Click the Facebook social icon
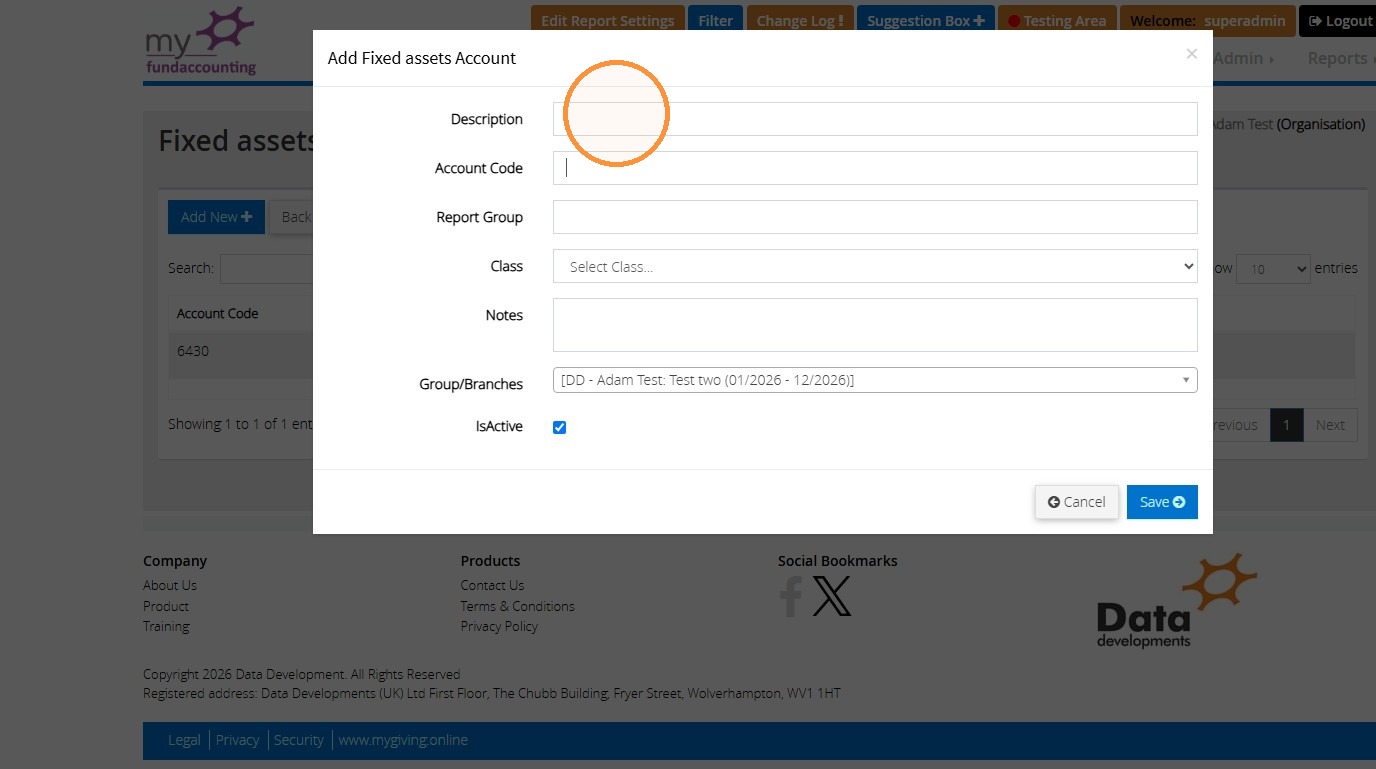Viewport: 1376px width, 769px height. click(x=791, y=596)
